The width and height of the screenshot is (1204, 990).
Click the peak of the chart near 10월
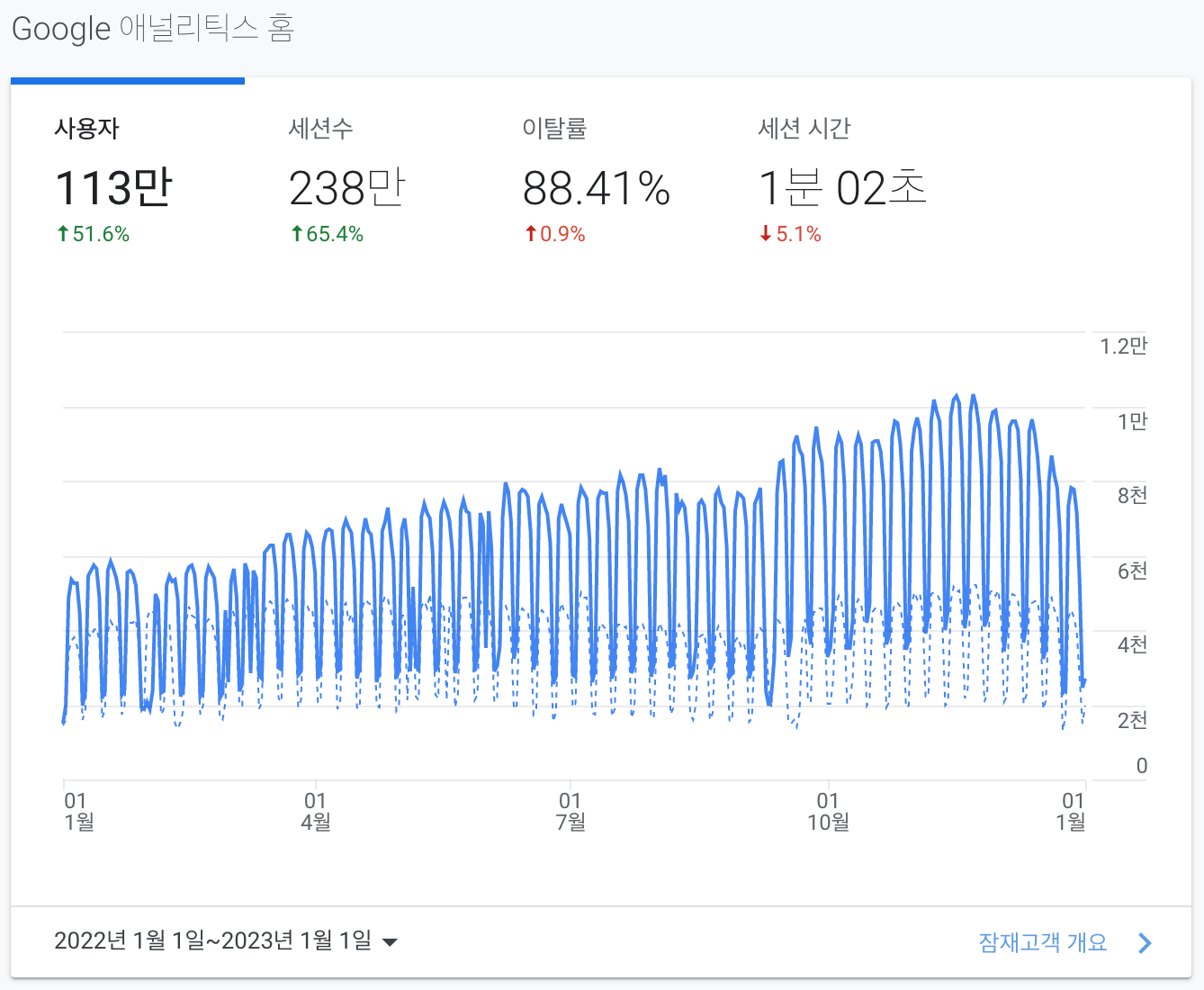(957, 396)
